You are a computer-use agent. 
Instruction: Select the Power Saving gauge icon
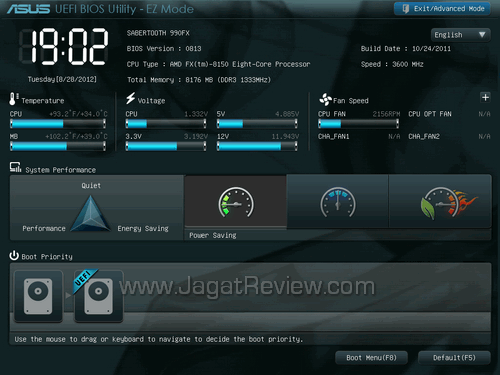236,202
